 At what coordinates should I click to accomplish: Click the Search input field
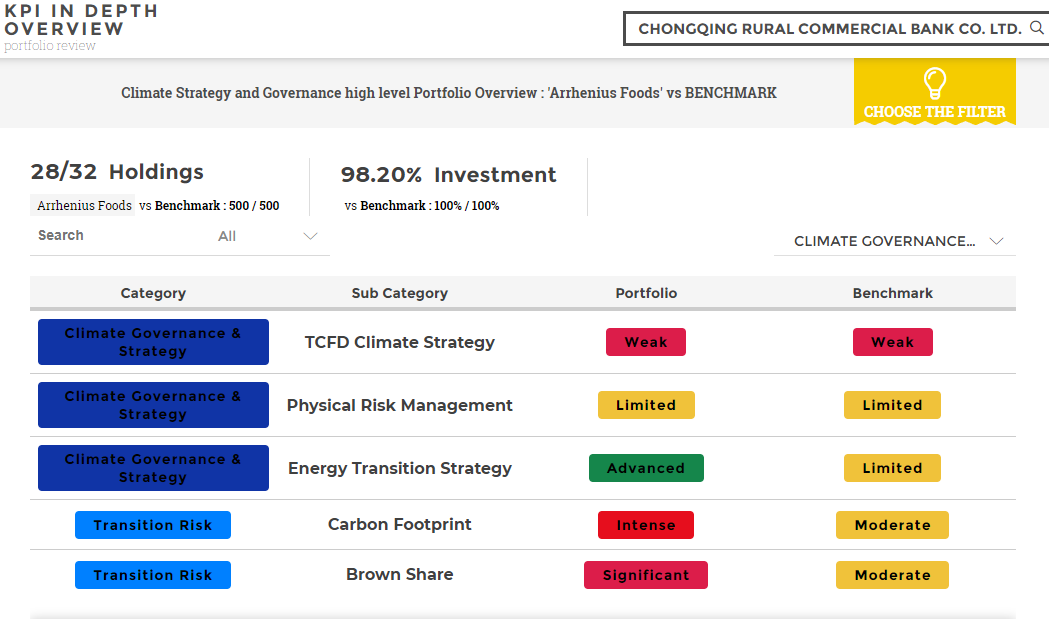point(100,236)
